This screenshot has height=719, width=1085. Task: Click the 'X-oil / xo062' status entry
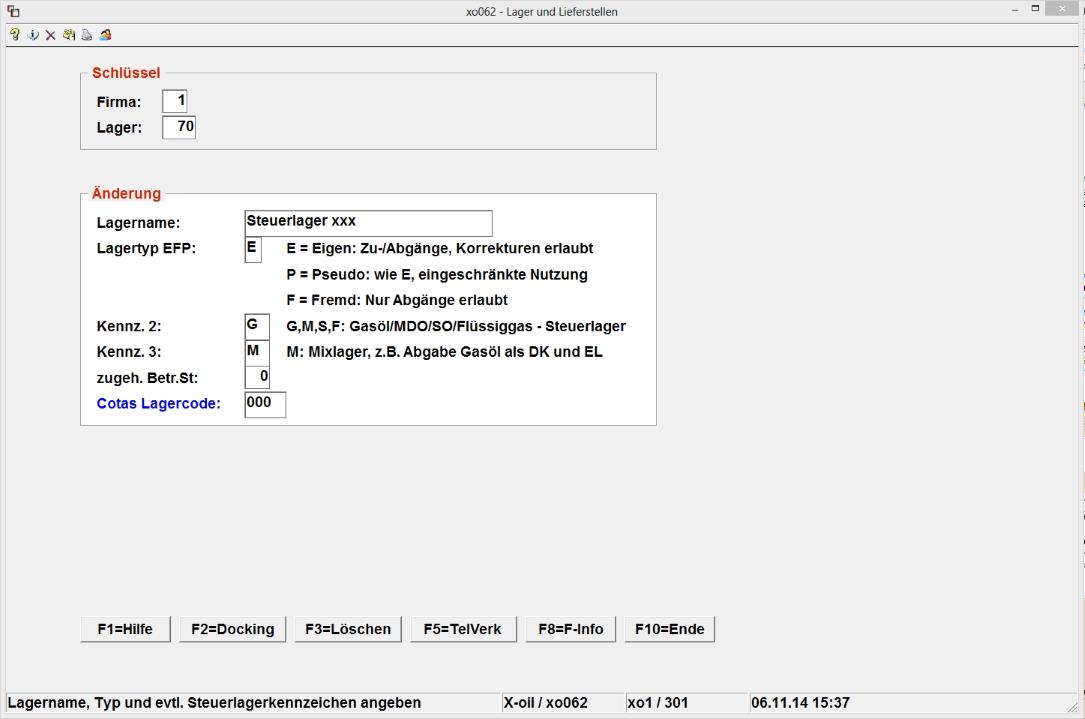tap(545, 702)
